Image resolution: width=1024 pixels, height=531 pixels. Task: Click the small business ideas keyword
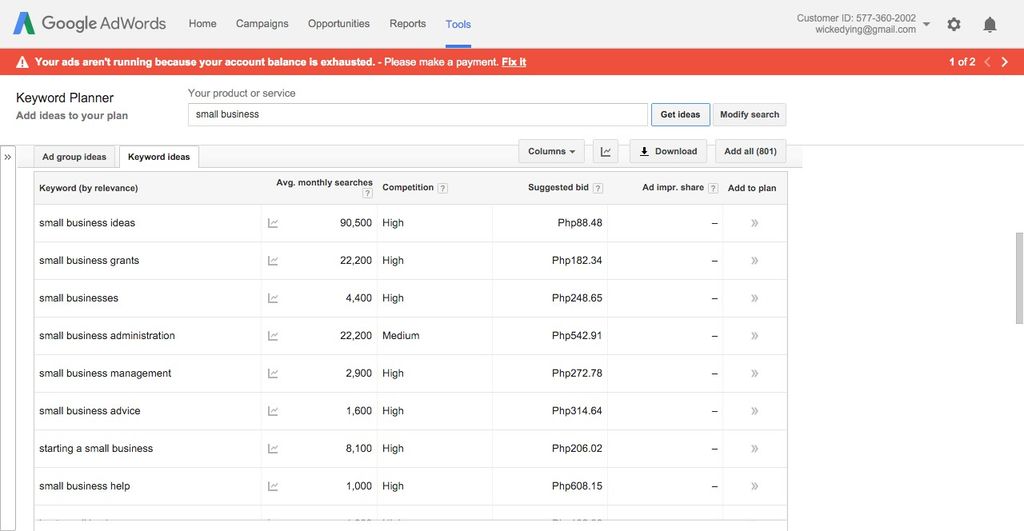click(87, 223)
